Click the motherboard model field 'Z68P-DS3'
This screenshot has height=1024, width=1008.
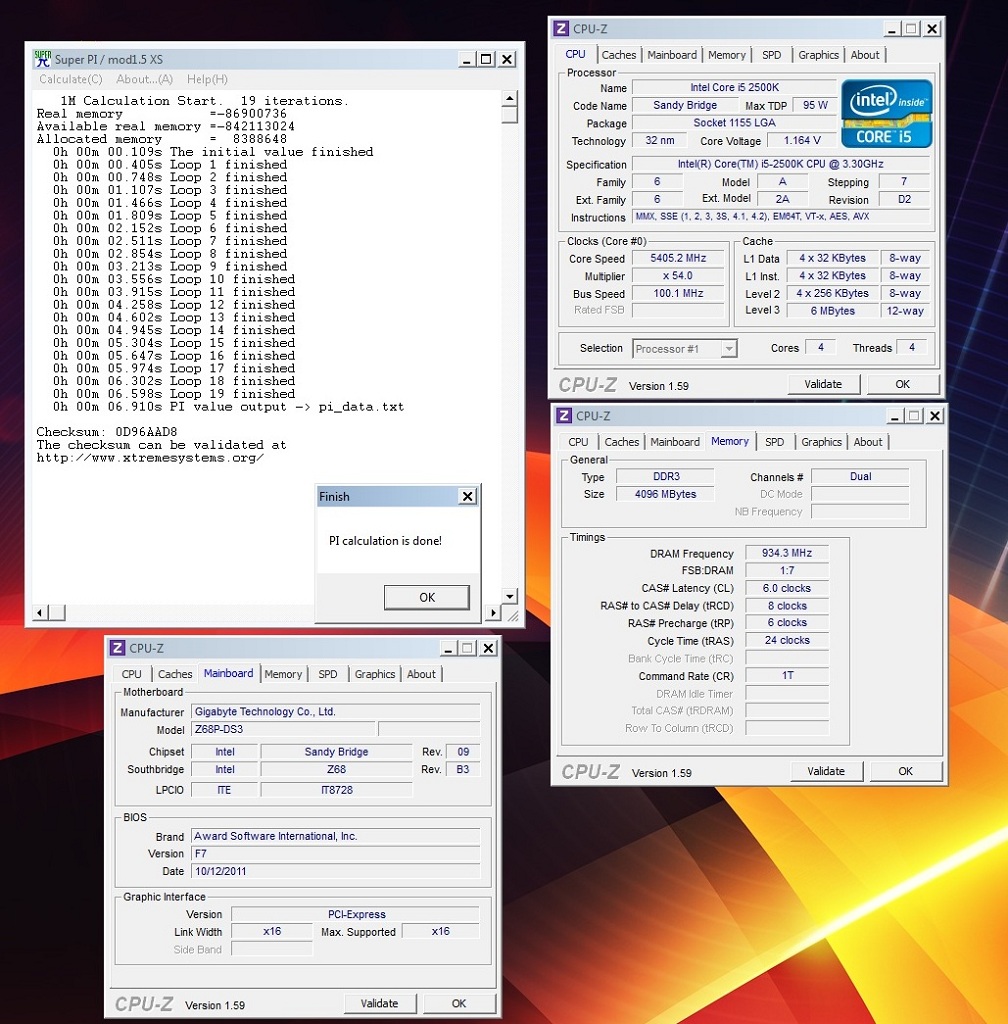(x=283, y=729)
